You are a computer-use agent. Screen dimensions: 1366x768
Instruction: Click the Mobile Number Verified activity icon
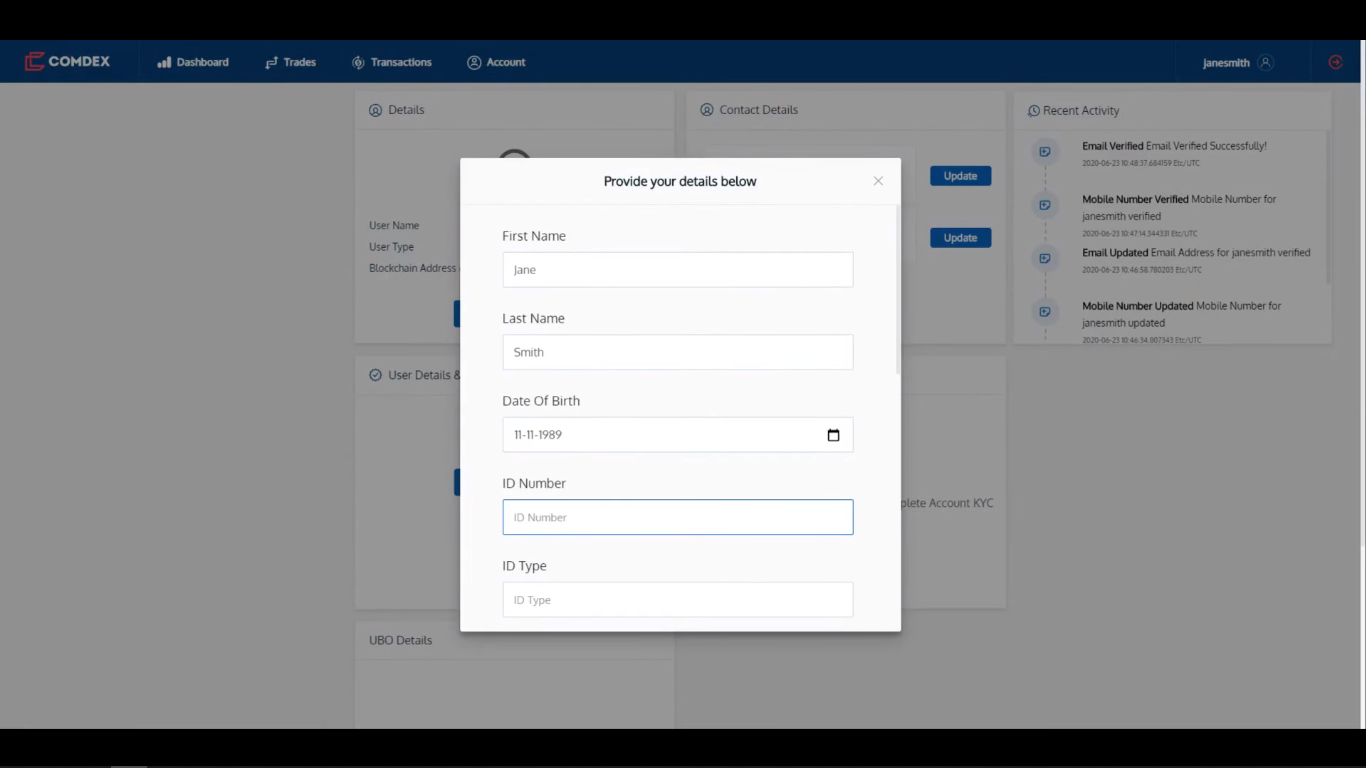click(x=1045, y=205)
